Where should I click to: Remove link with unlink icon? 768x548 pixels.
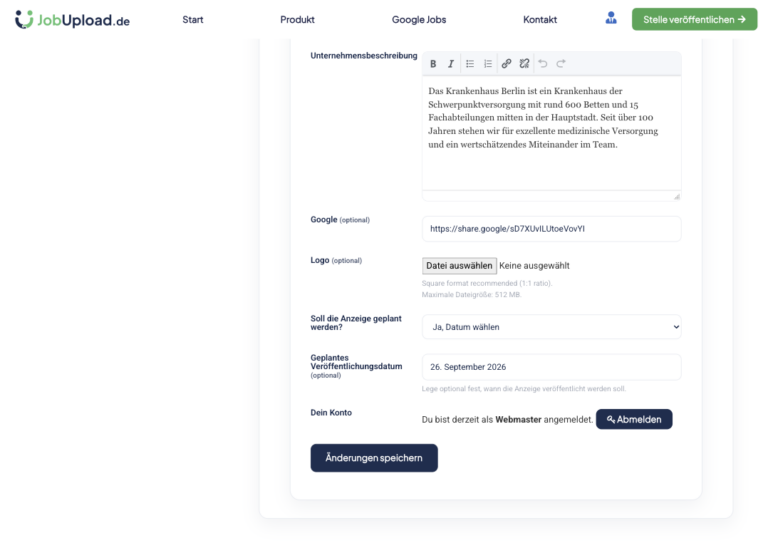[x=525, y=64]
